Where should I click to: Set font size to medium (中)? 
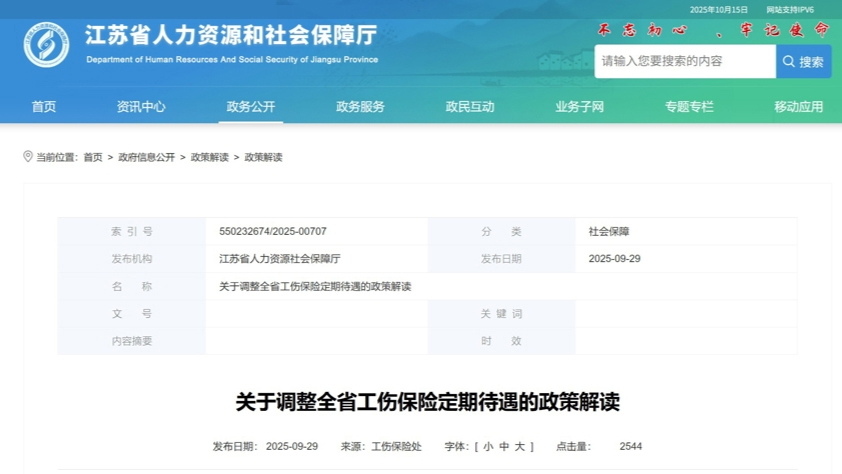503,447
